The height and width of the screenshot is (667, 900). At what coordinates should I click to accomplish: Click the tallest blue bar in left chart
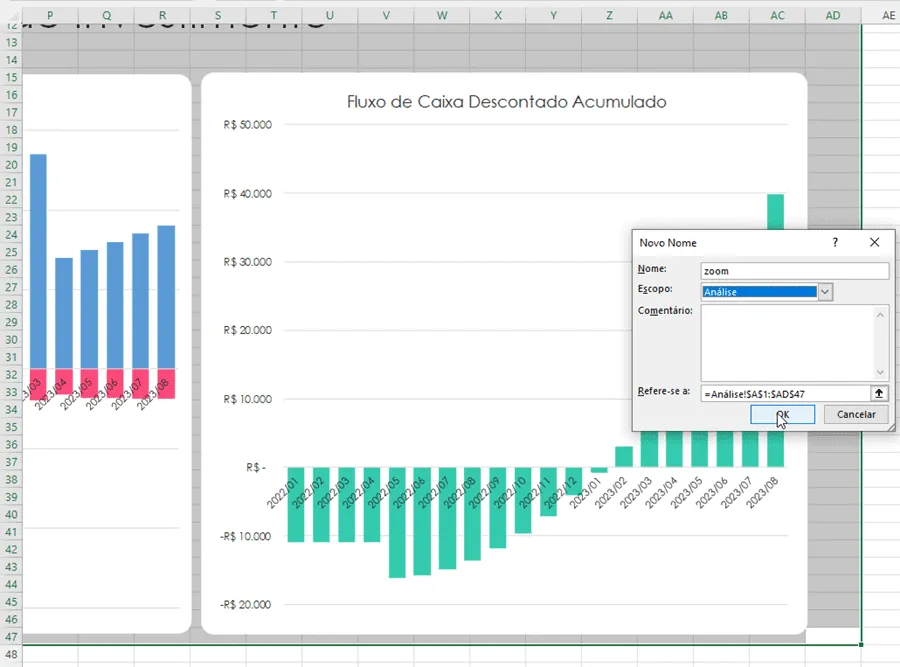pos(38,261)
